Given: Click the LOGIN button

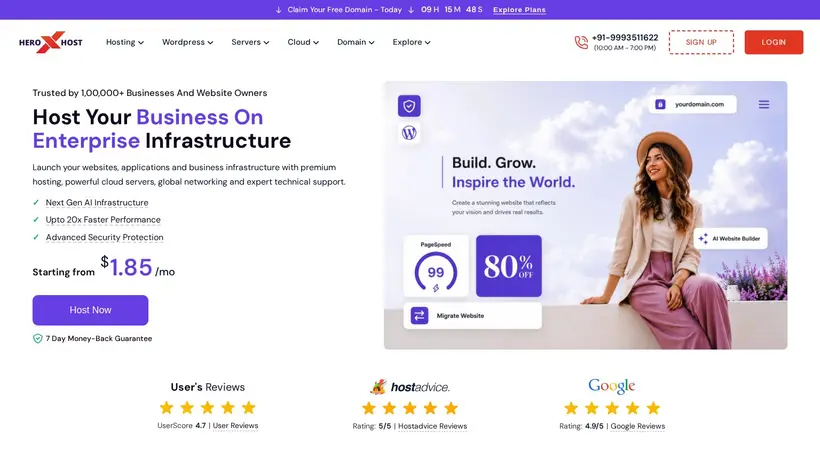Looking at the screenshot, I should 774,42.
